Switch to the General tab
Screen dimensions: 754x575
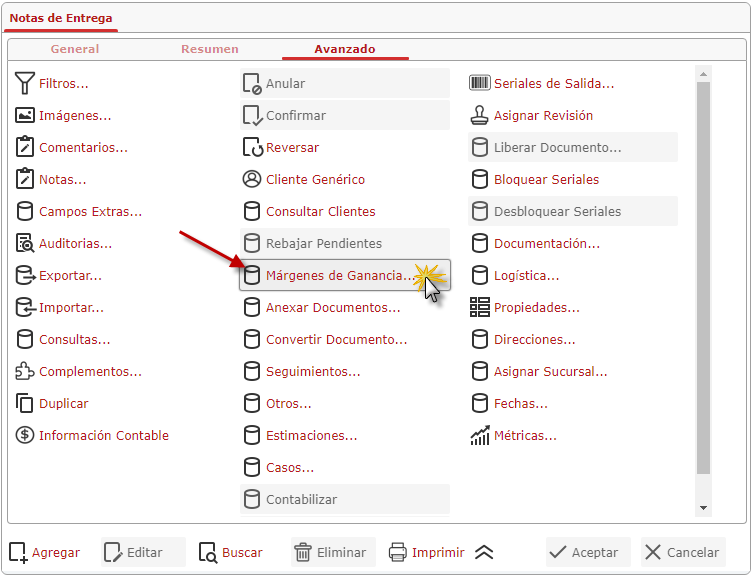point(75,49)
